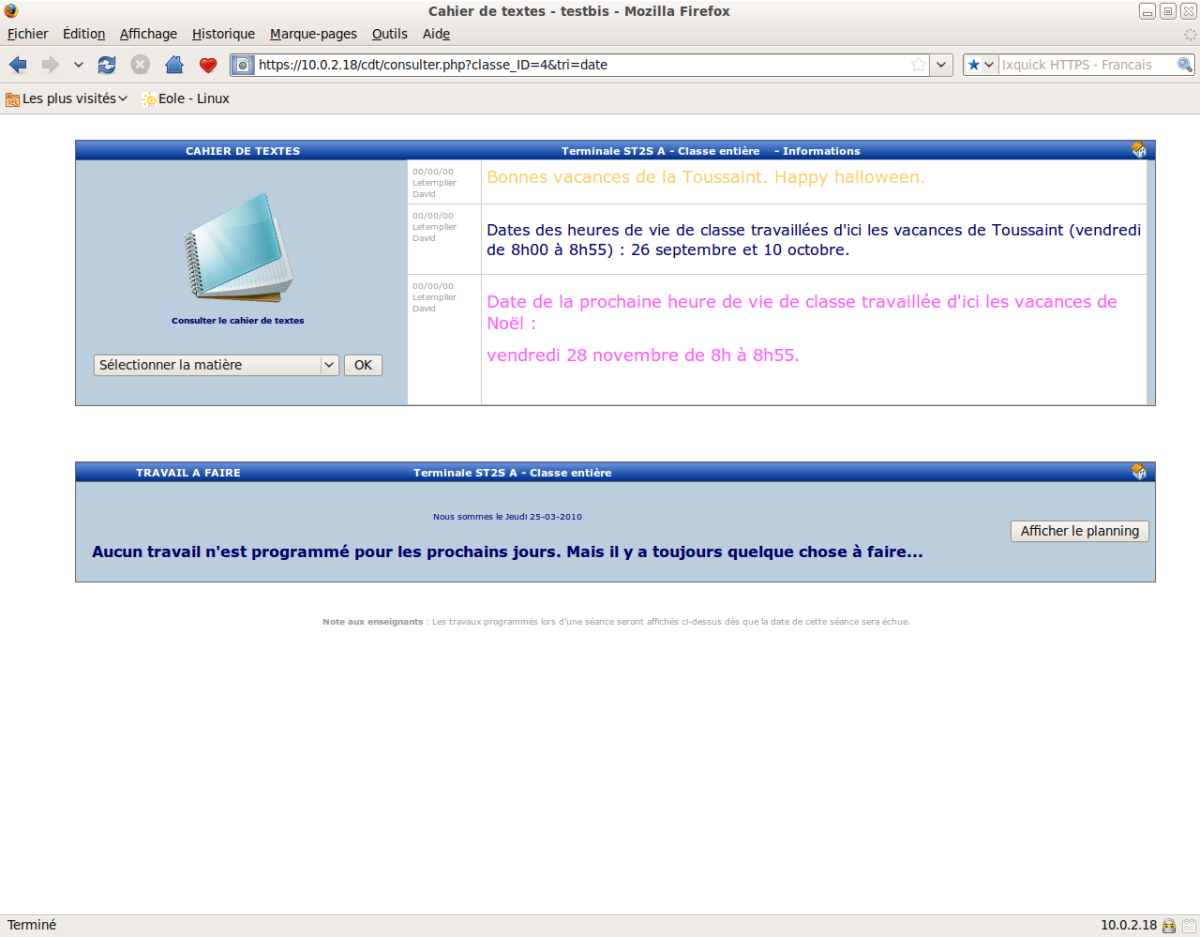Image resolution: width=1200 pixels, height=937 pixels.
Task: Click the '- Informations' header text
Action: pyautogui.click(x=817, y=151)
